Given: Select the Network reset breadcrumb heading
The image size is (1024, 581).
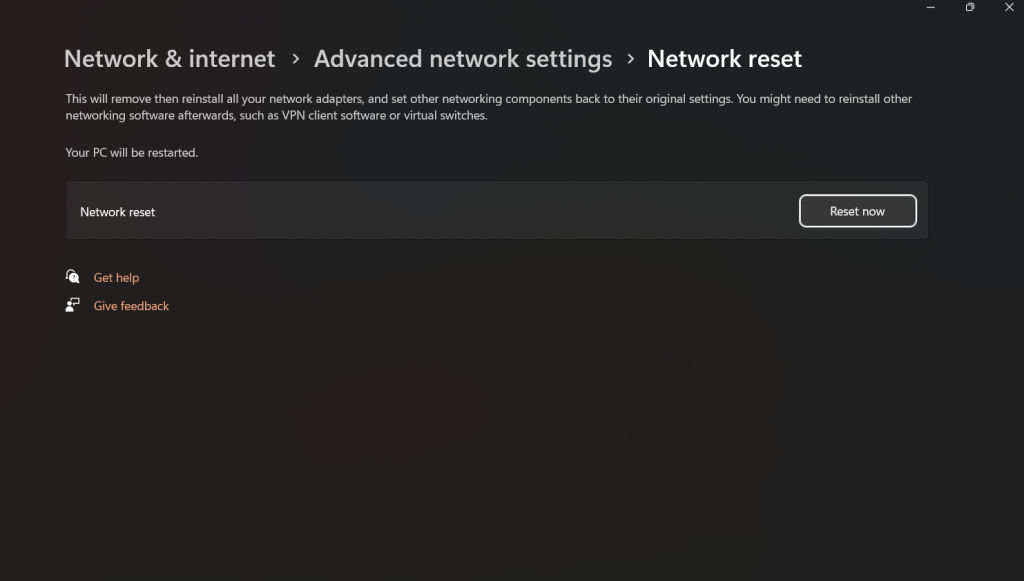Looking at the screenshot, I should 724,59.
